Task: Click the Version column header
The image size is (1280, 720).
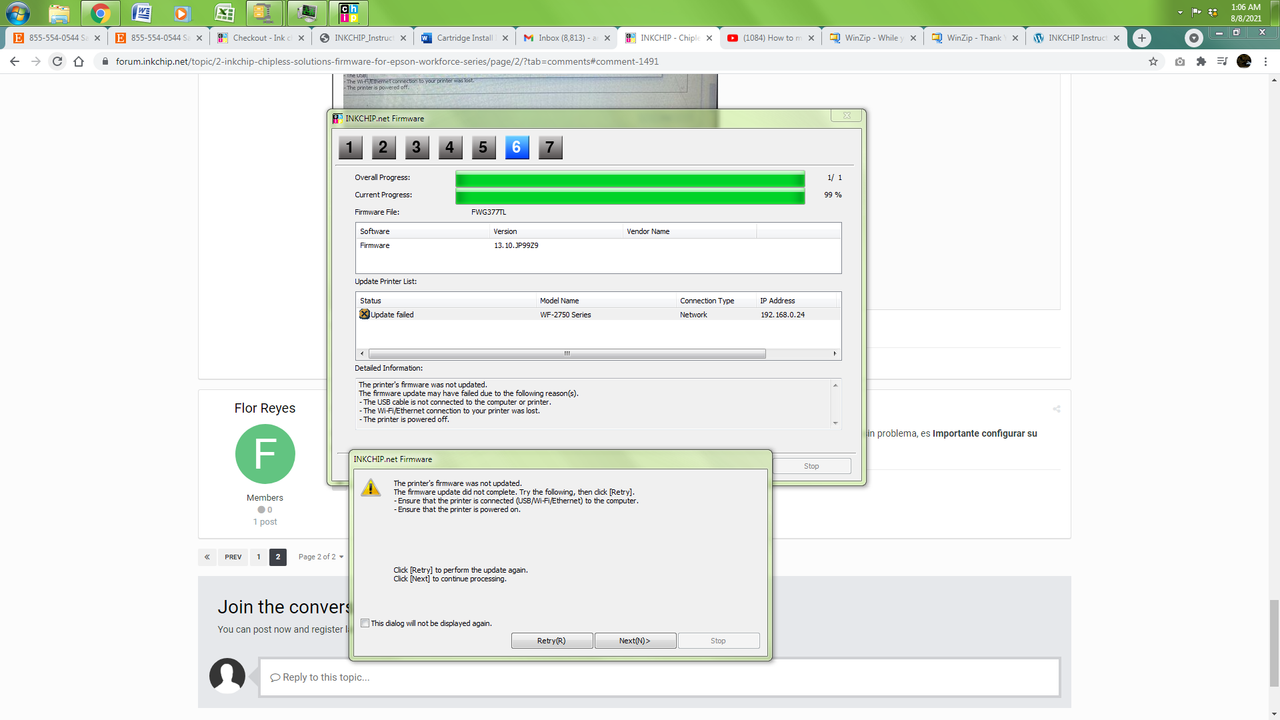Action: click(x=556, y=231)
